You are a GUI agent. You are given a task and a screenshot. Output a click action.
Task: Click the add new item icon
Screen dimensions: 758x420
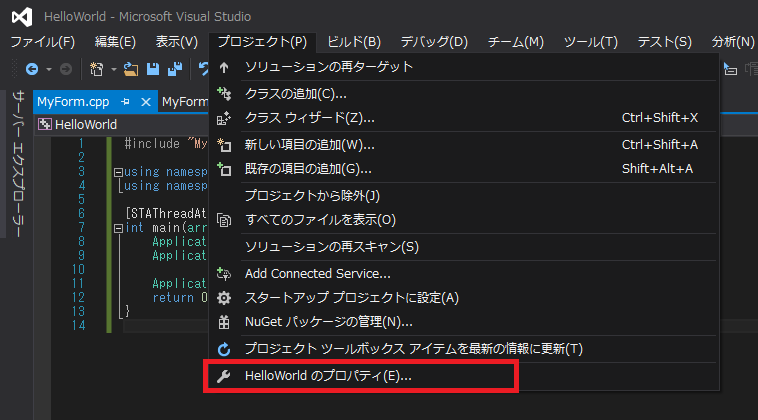(224, 145)
